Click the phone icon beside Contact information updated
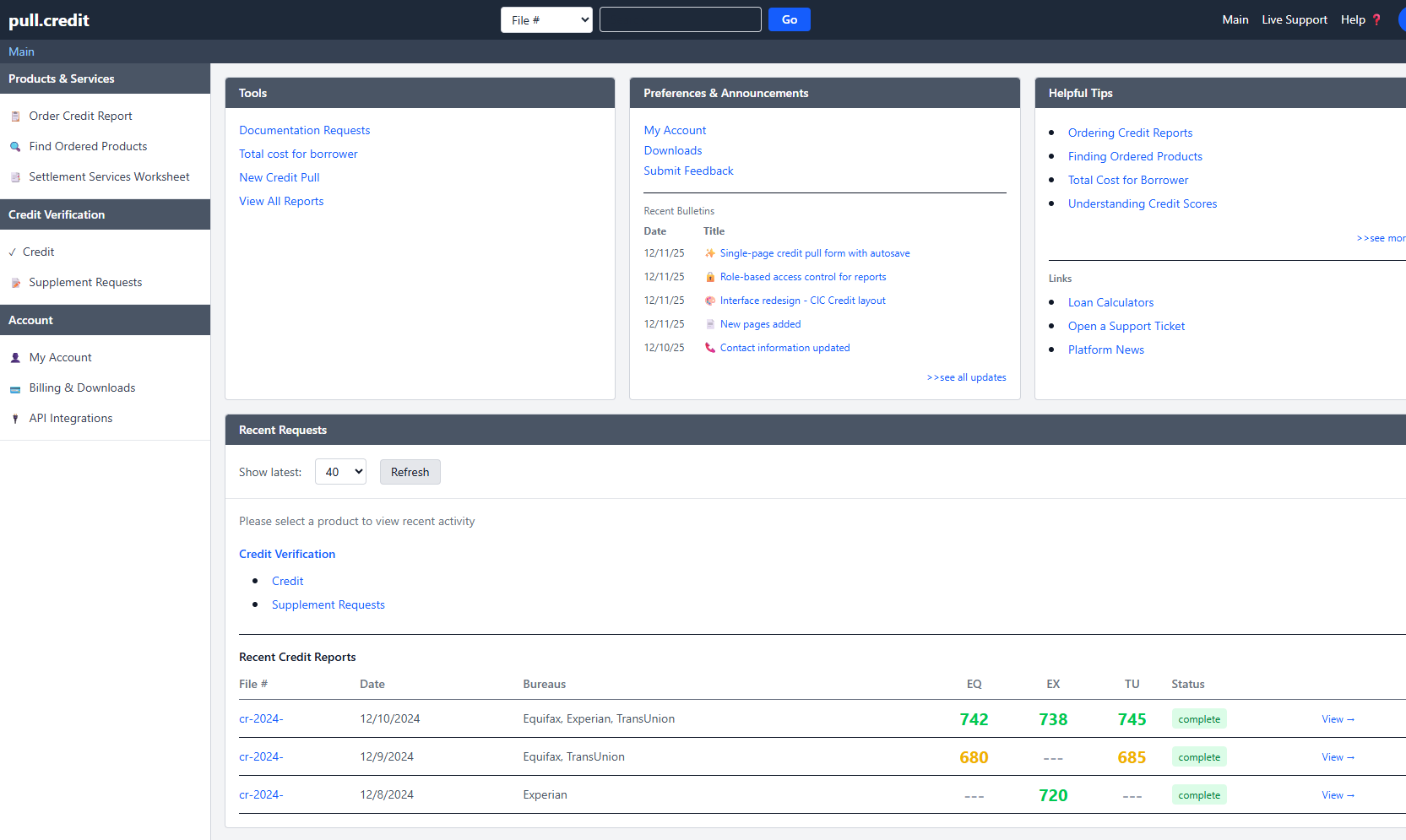The width and height of the screenshot is (1406, 840). point(710,347)
